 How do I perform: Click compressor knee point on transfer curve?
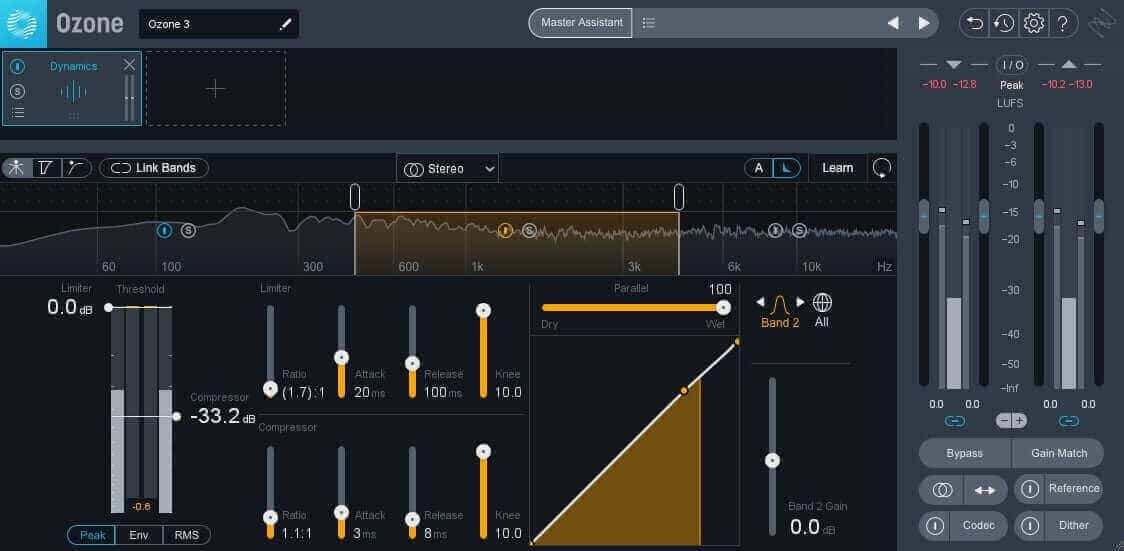pos(684,391)
